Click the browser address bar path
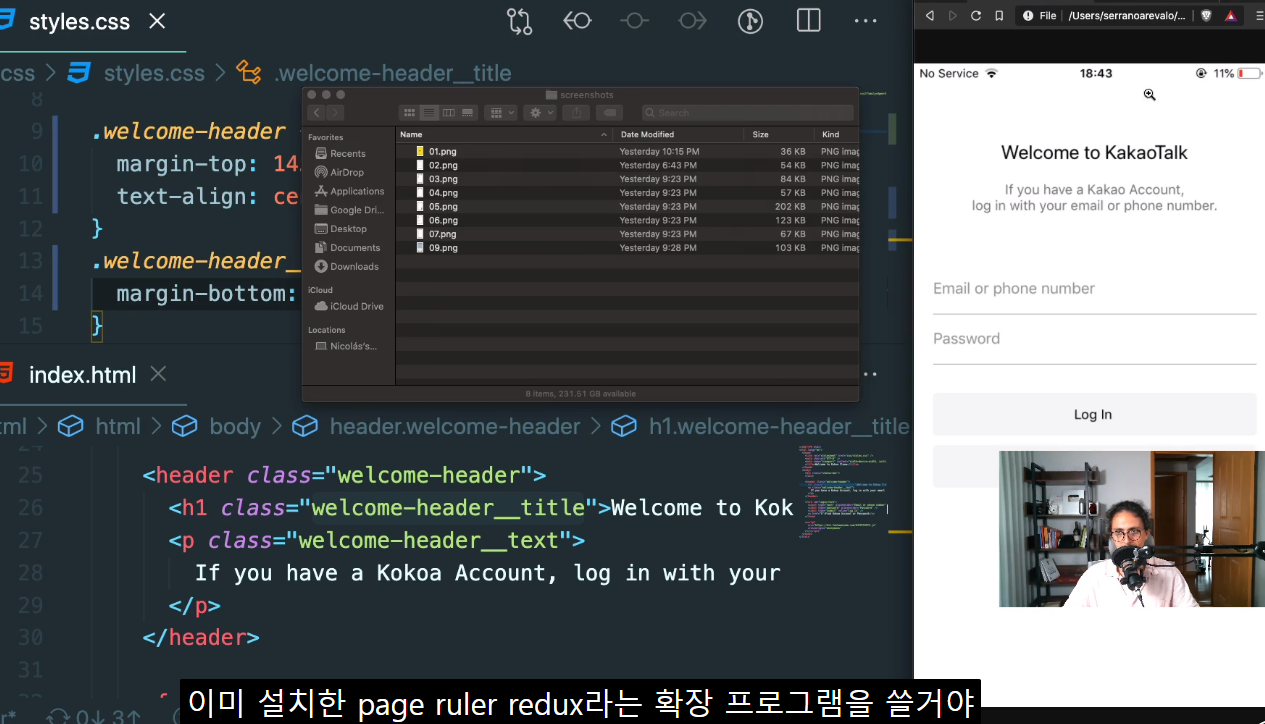This screenshot has height=724, width=1265. coord(1125,15)
